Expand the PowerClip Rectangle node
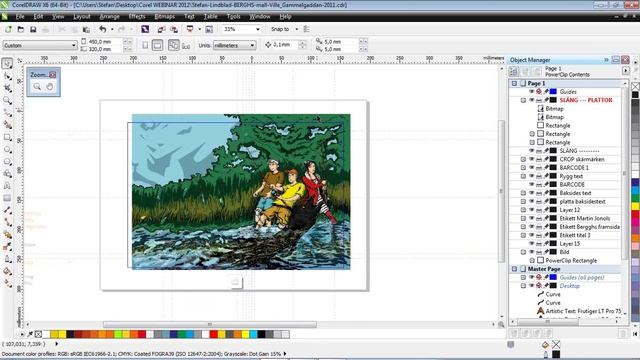Viewport: 640px width, 360px height. [x=532, y=260]
